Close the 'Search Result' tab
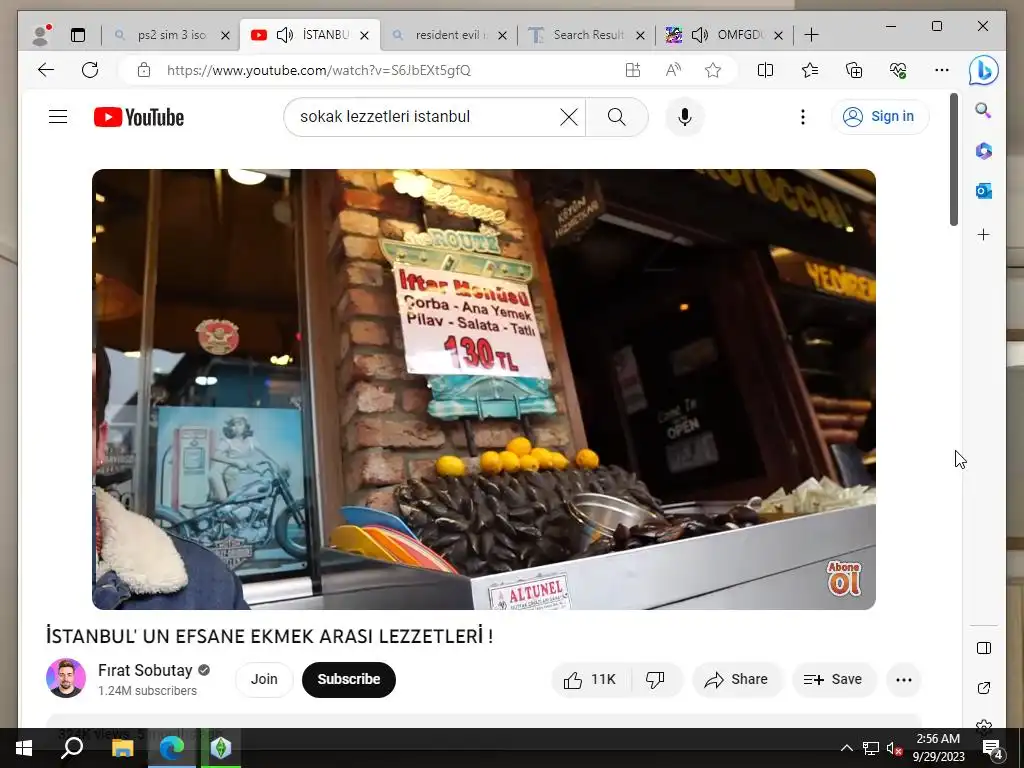The width and height of the screenshot is (1024, 768). point(641,35)
